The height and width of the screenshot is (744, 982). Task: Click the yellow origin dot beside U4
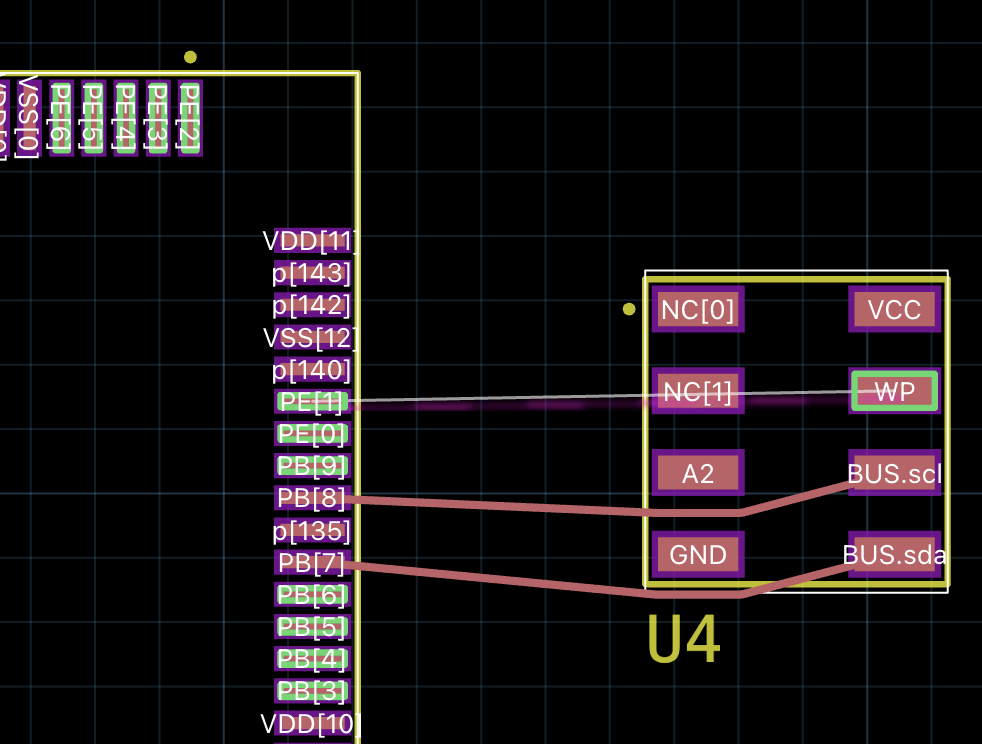[629, 310]
